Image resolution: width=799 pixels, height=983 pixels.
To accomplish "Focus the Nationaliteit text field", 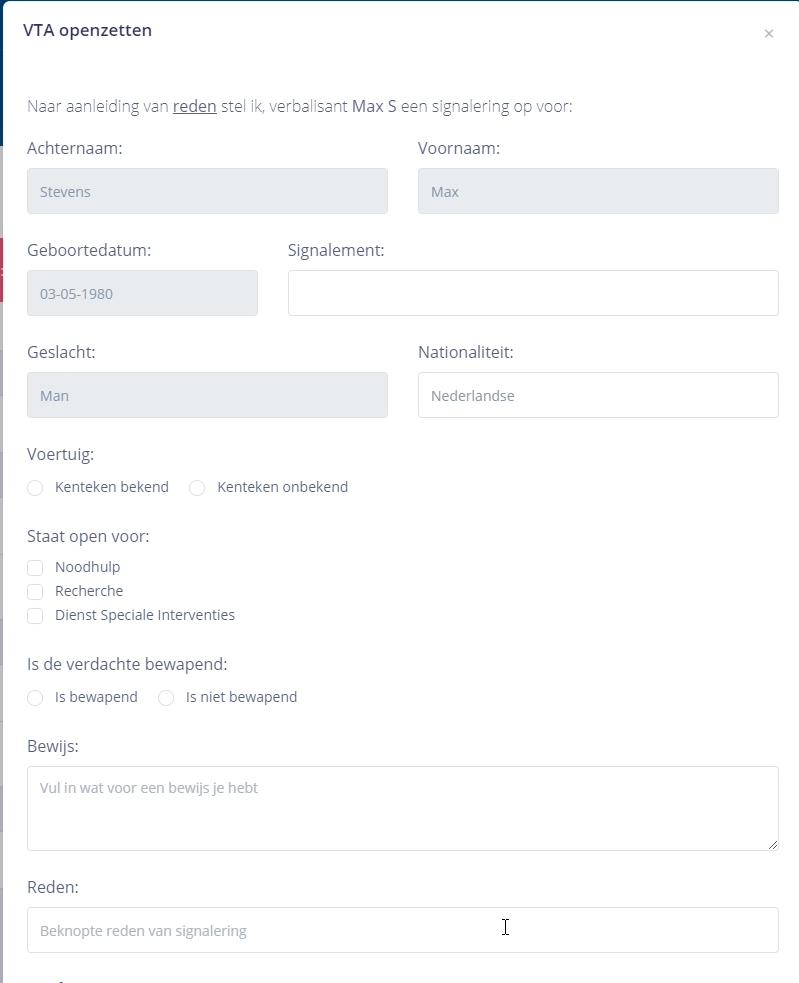I will pos(598,395).
